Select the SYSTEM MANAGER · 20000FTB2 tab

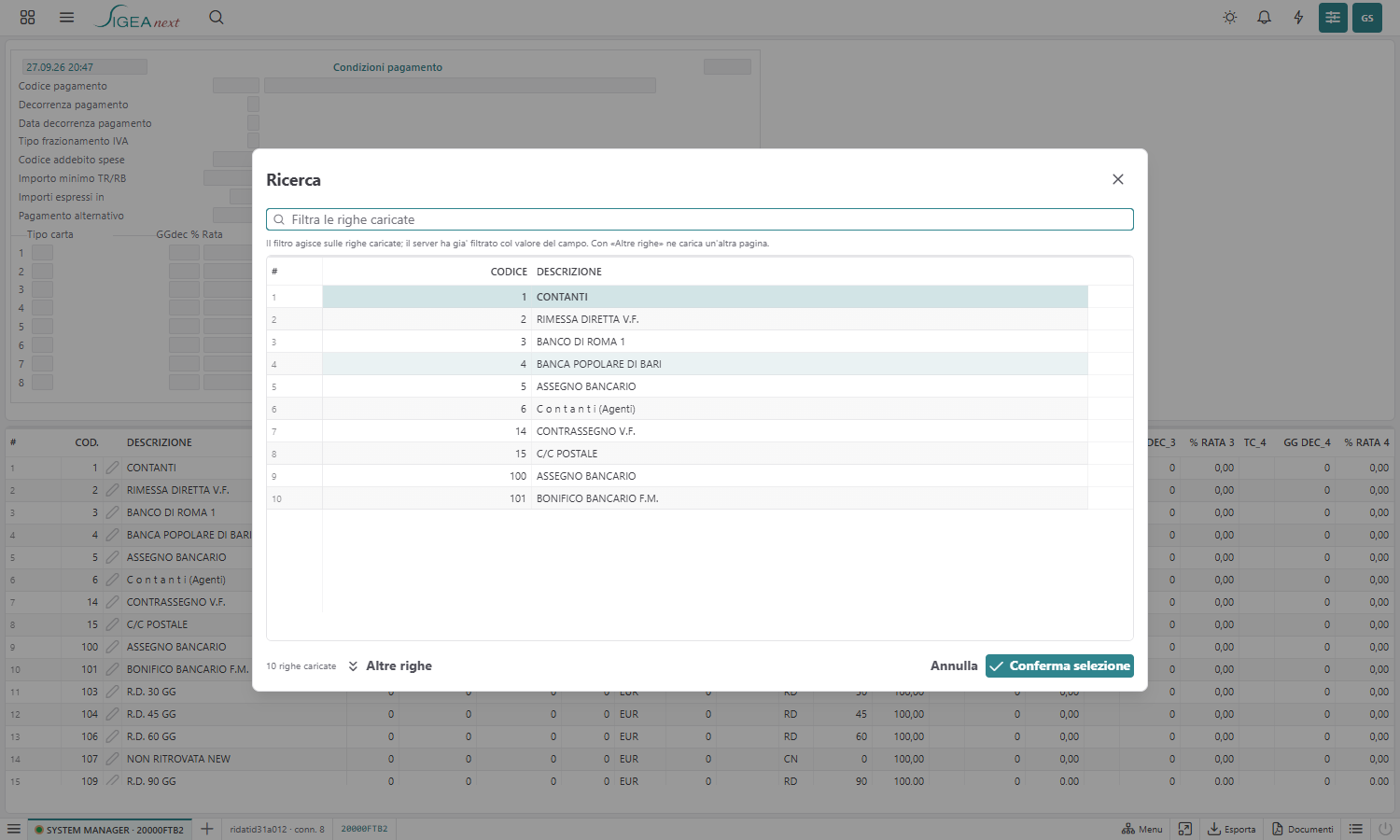pos(109,829)
